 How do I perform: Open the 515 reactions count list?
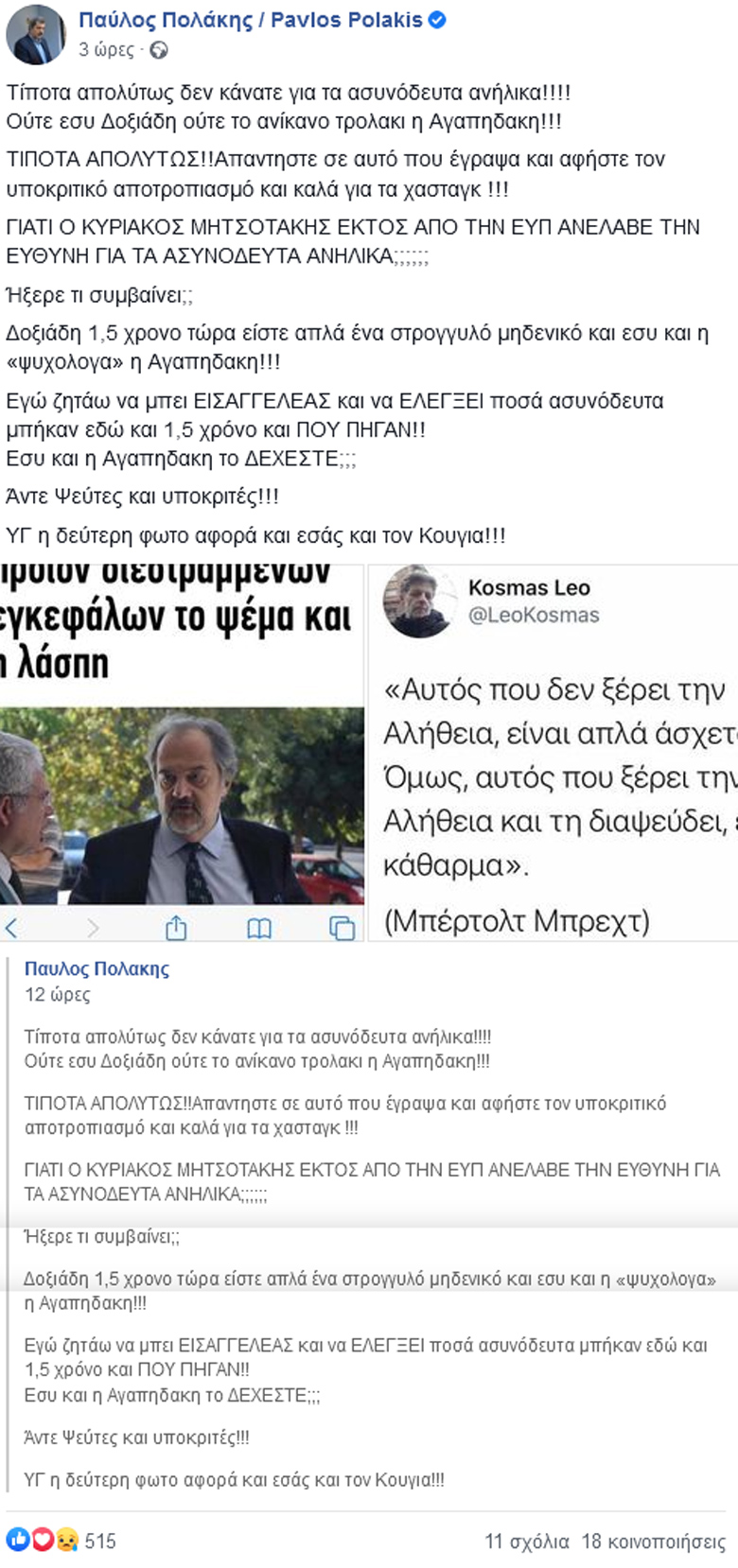click(100, 1541)
